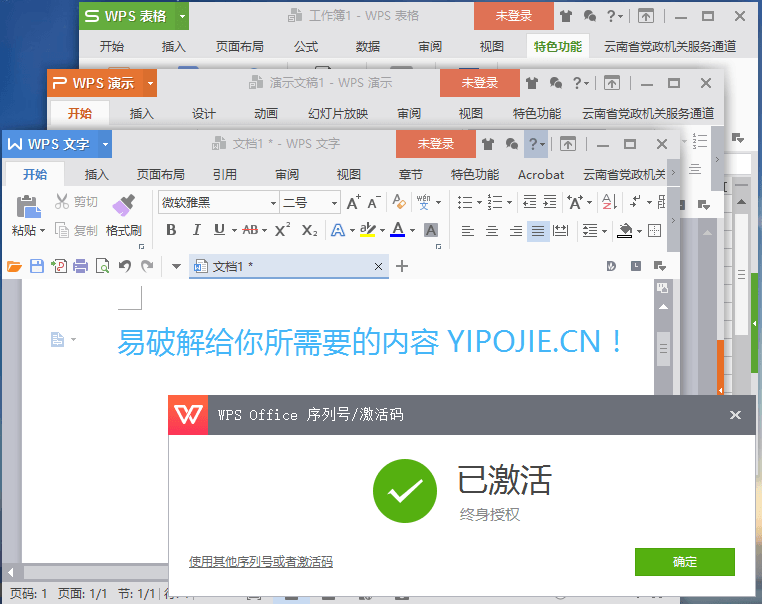
Task: Toggle character shading A button
Action: (x=431, y=230)
